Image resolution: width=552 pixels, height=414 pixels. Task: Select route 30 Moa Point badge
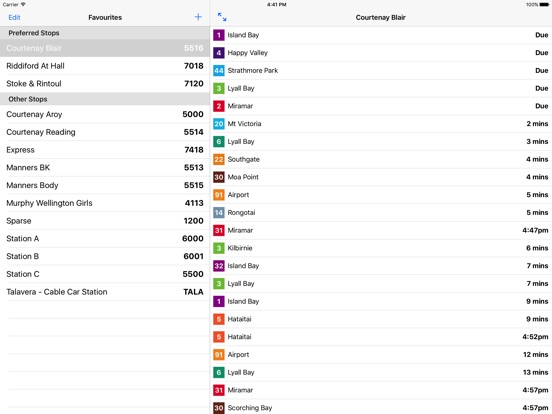pos(219,177)
